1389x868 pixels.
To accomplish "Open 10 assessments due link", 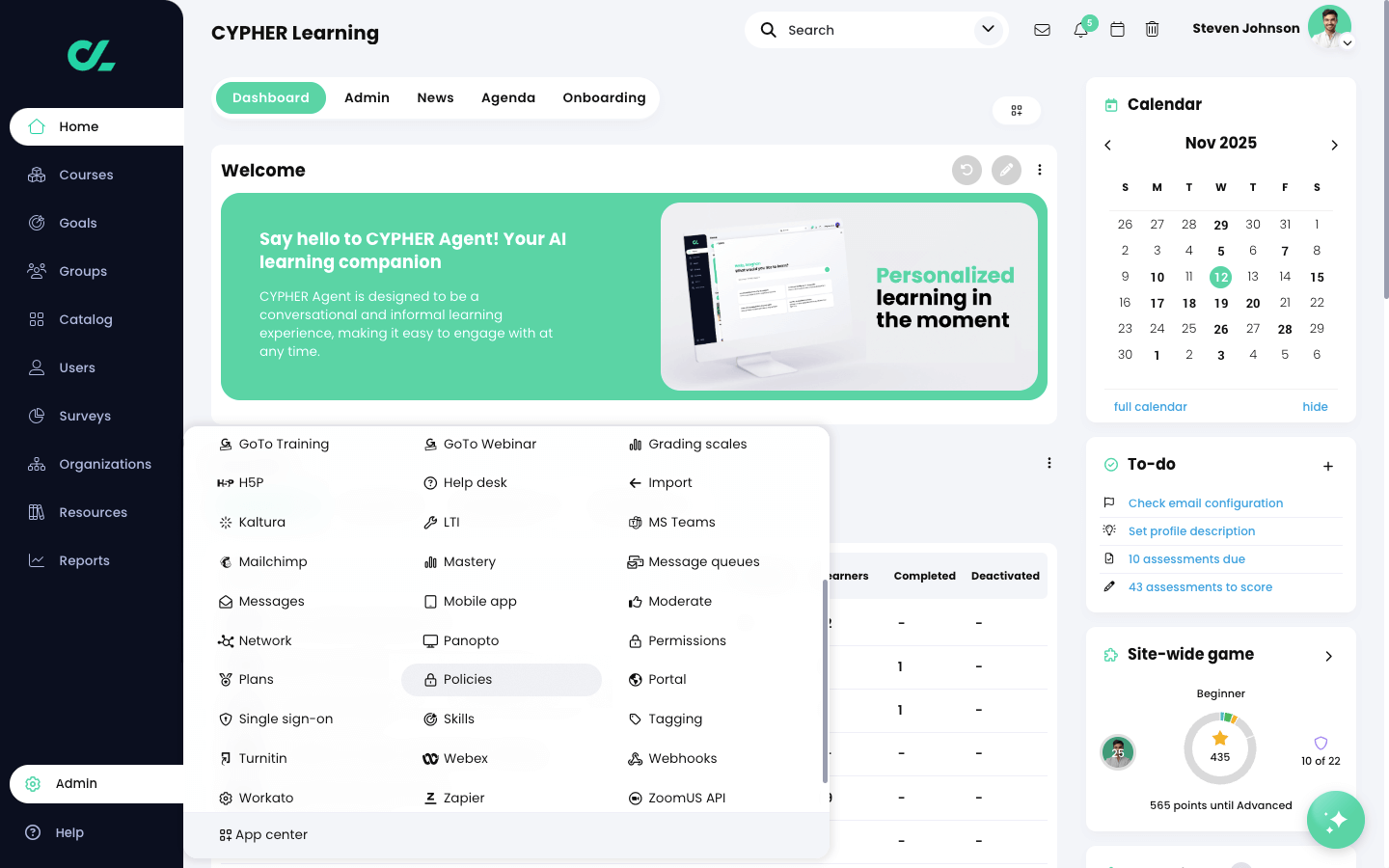I will (x=1186, y=559).
